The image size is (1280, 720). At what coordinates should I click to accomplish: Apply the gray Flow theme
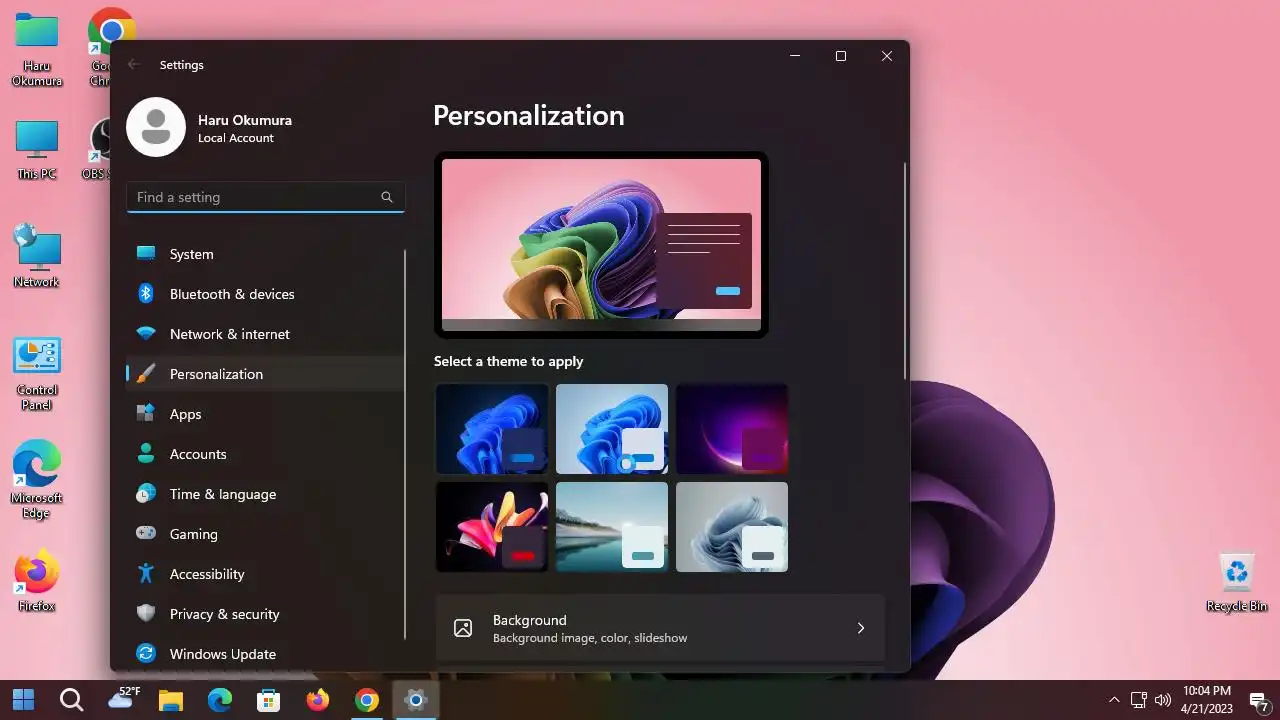tap(732, 527)
